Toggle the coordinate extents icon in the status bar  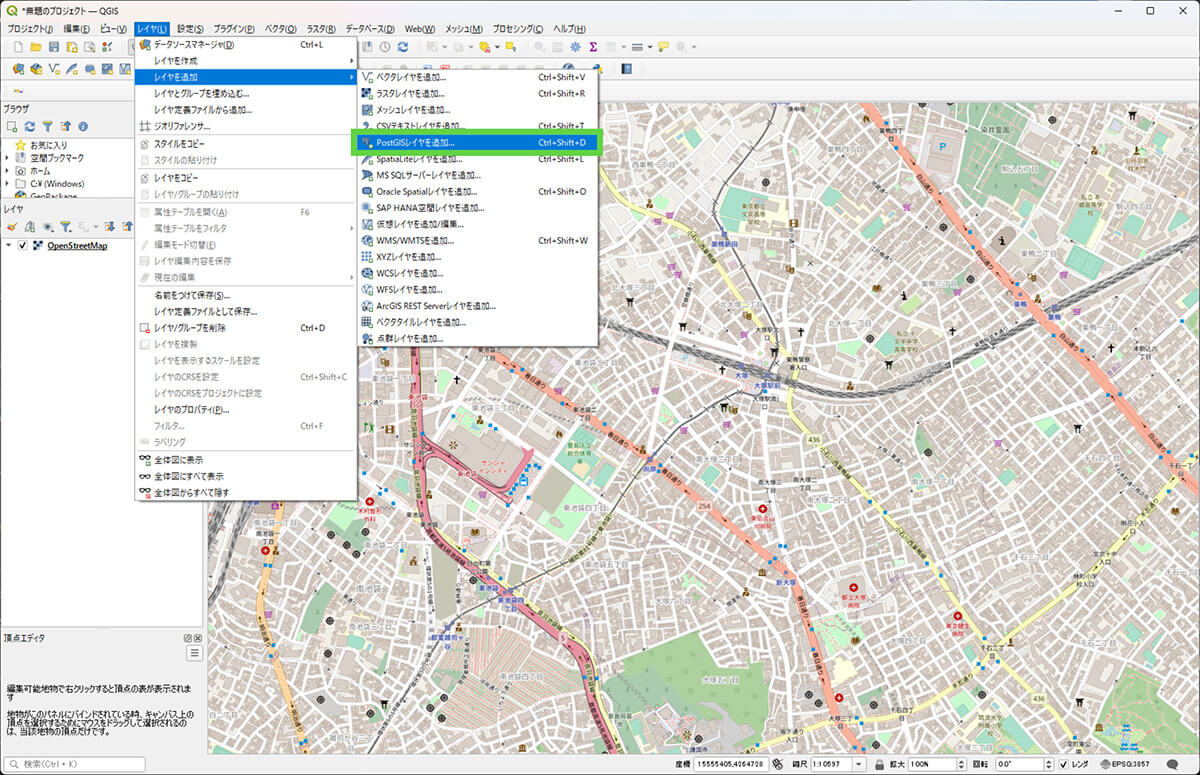tap(777, 764)
